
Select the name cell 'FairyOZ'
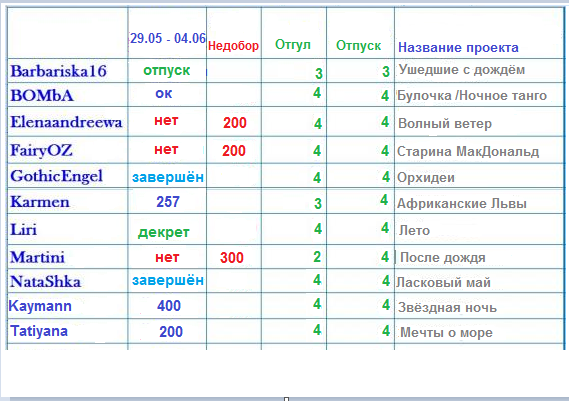pos(41,151)
